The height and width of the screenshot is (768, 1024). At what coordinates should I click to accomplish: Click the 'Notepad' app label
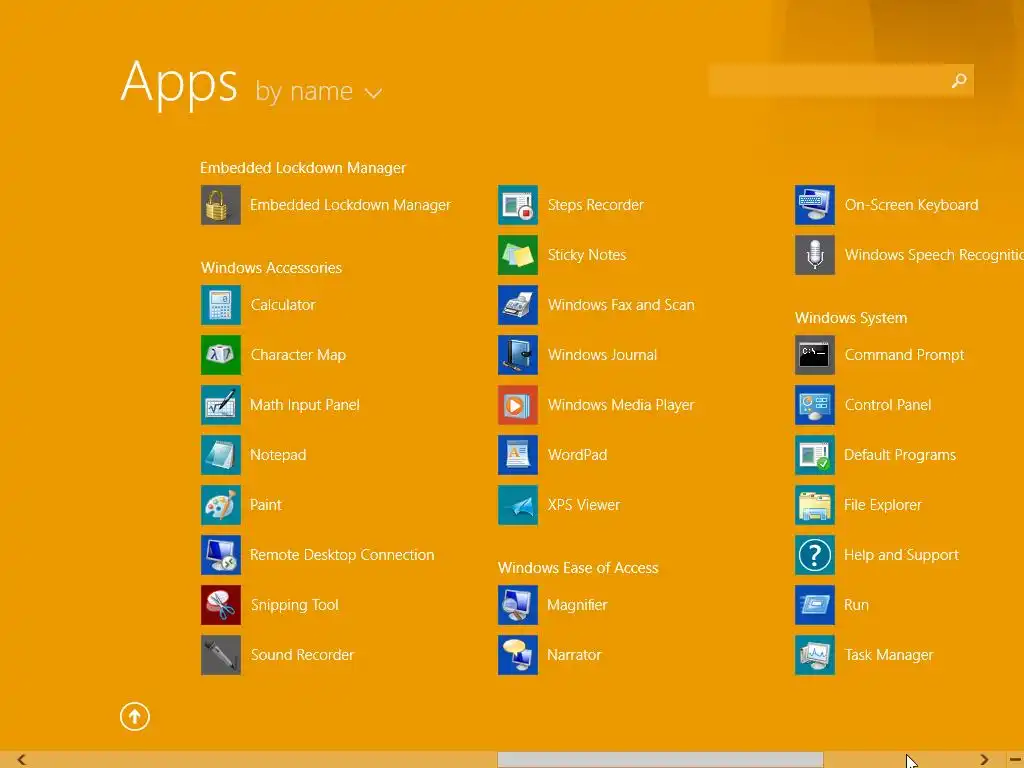pyautogui.click(x=278, y=455)
